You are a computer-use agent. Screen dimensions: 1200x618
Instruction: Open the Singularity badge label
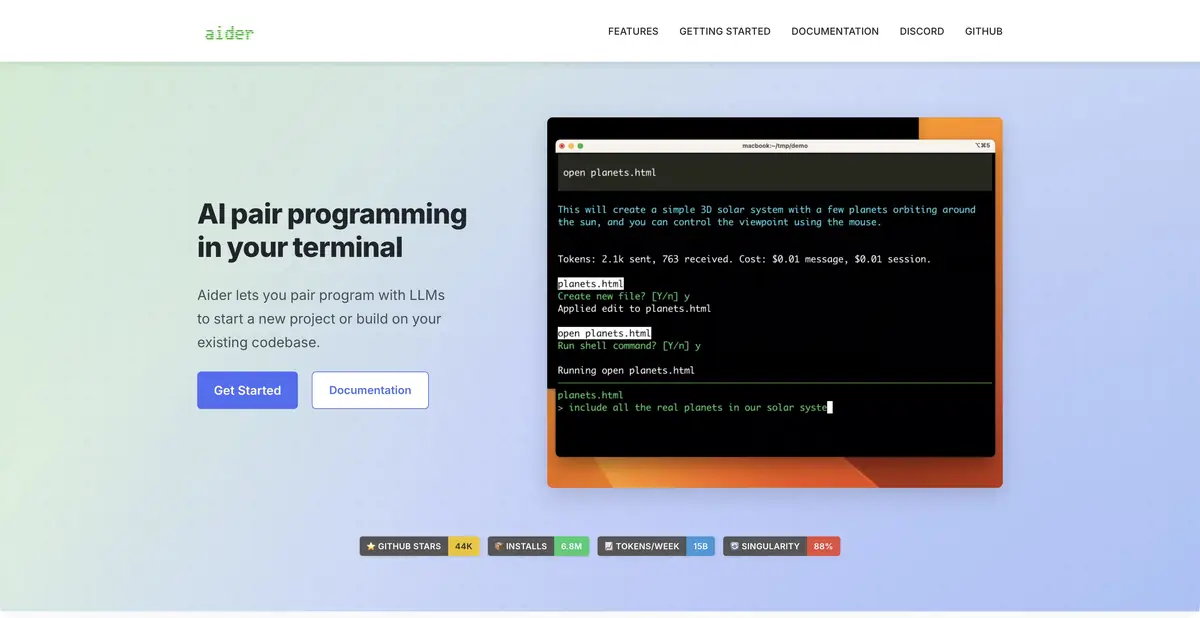[x=765, y=546]
